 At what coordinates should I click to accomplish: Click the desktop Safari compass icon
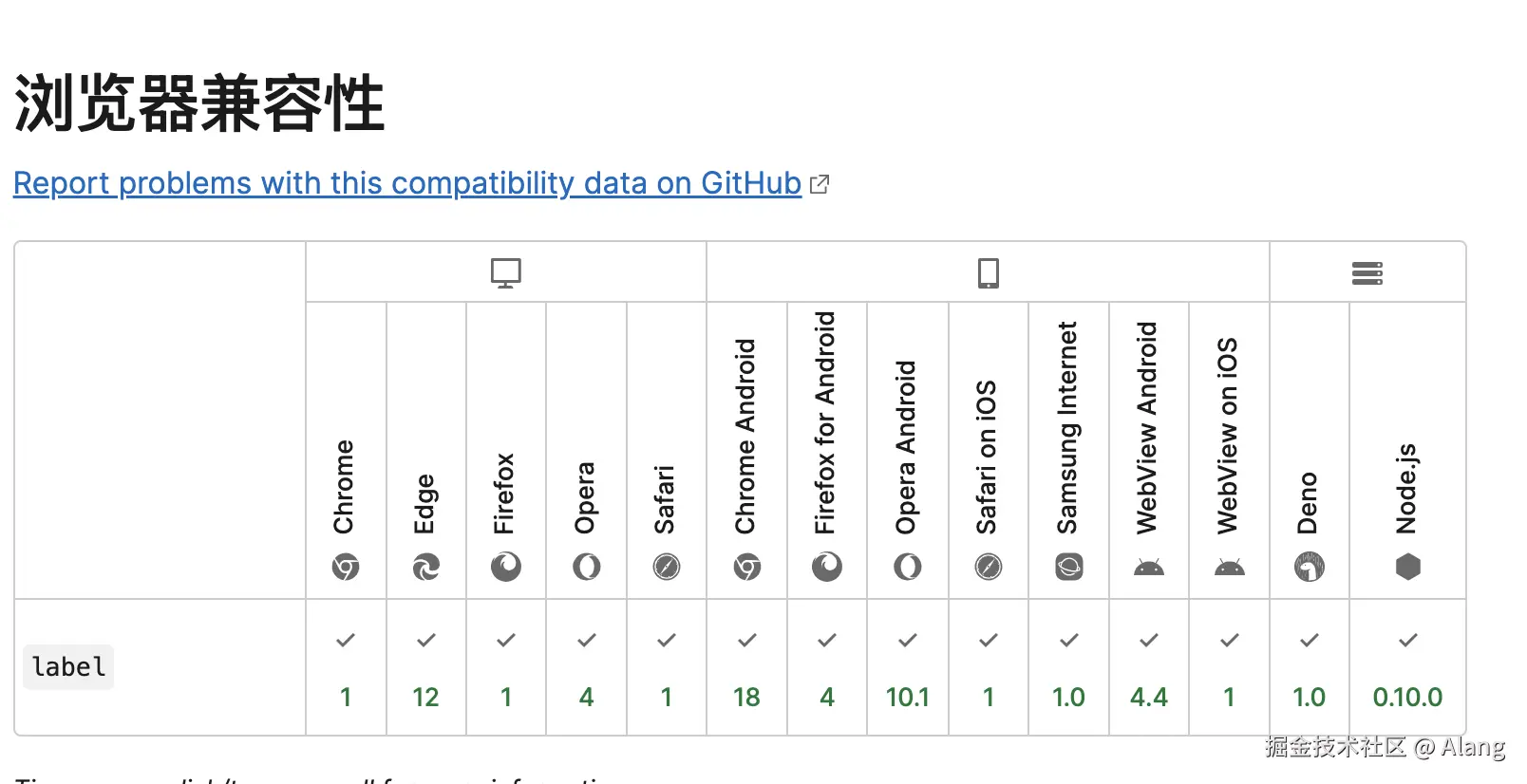[x=667, y=568]
